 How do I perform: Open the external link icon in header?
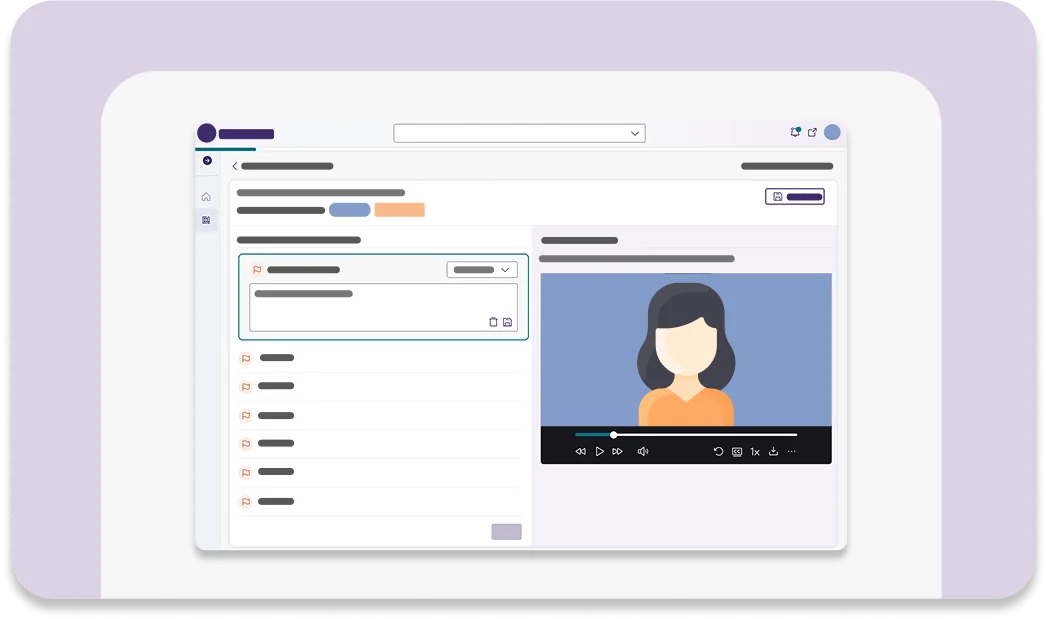[x=812, y=132]
